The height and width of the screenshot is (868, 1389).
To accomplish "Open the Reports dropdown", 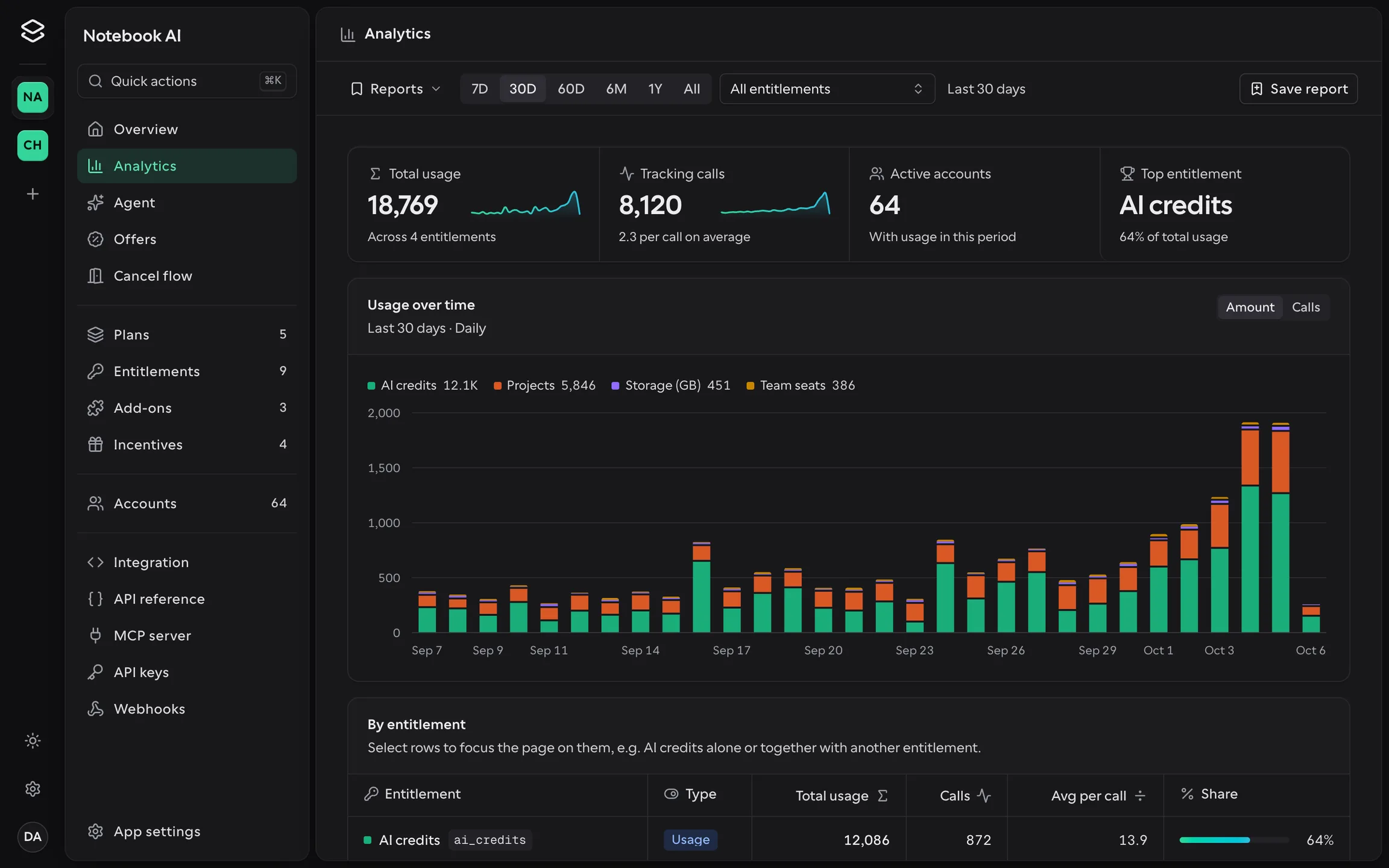I will point(395,89).
